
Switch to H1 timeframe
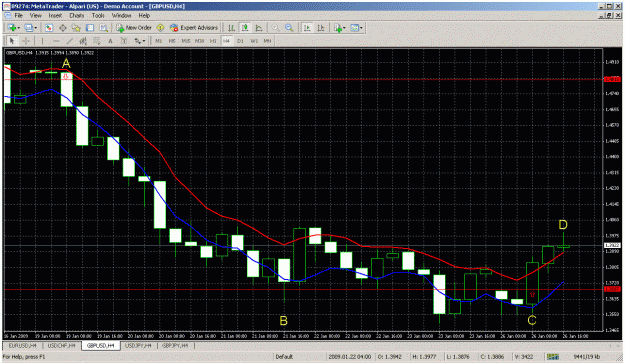coord(213,41)
